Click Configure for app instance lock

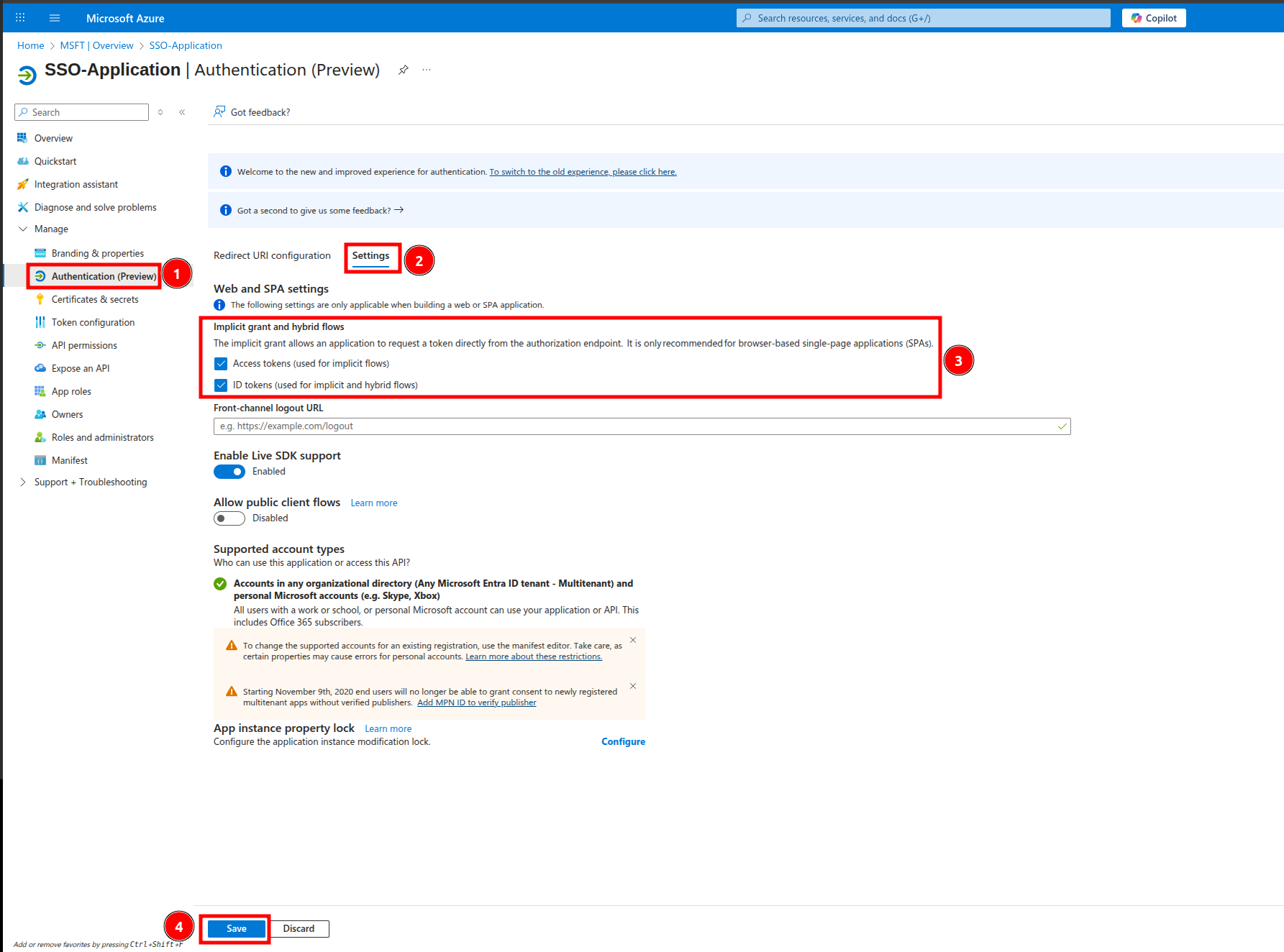623,741
